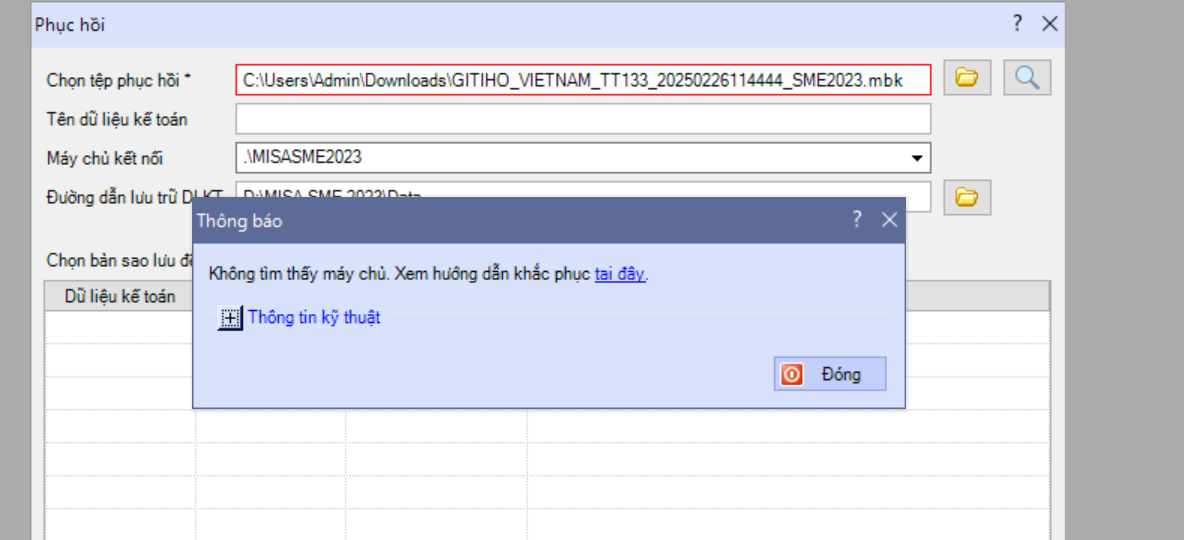Open the Máy chủ kết nối dropdown
This screenshot has height=540, width=1184.
pyautogui.click(x=917, y=159)
